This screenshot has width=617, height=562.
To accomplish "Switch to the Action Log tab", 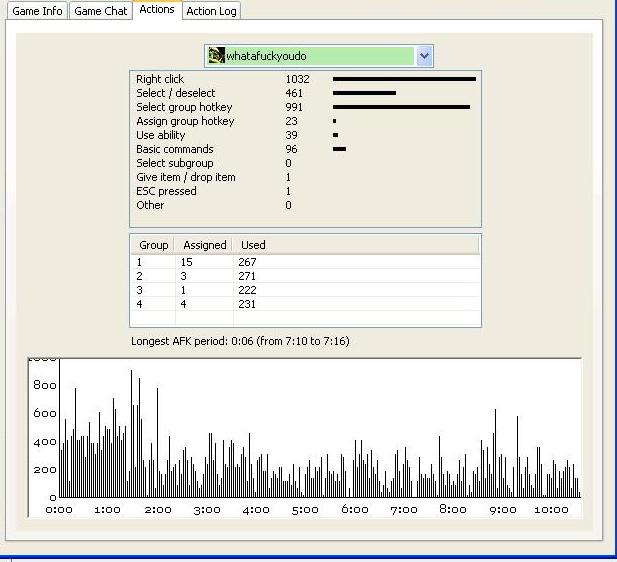I will pos(211,11).
